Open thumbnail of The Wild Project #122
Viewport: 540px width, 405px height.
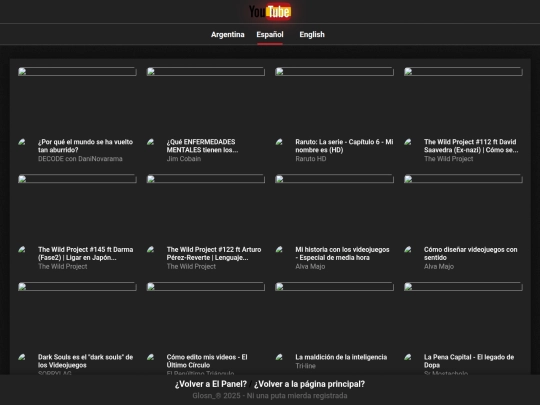pos(206,179)
